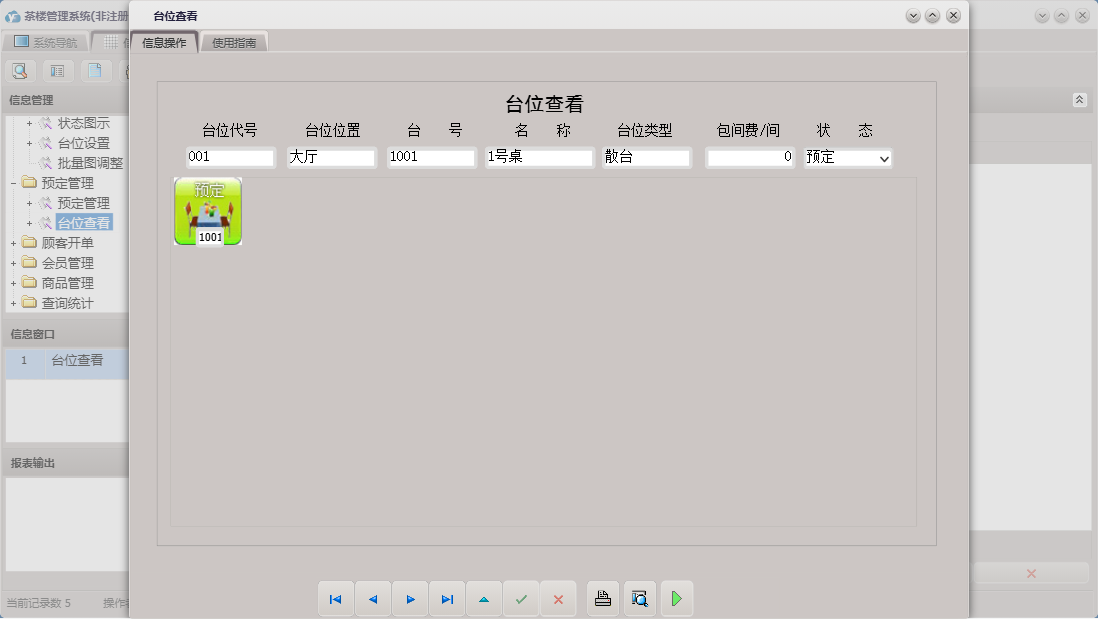Maximize the 台位查看 dialog with up-chevron button
The width and height of the screenshot is (1098, 620).
(x=932, y=15)
